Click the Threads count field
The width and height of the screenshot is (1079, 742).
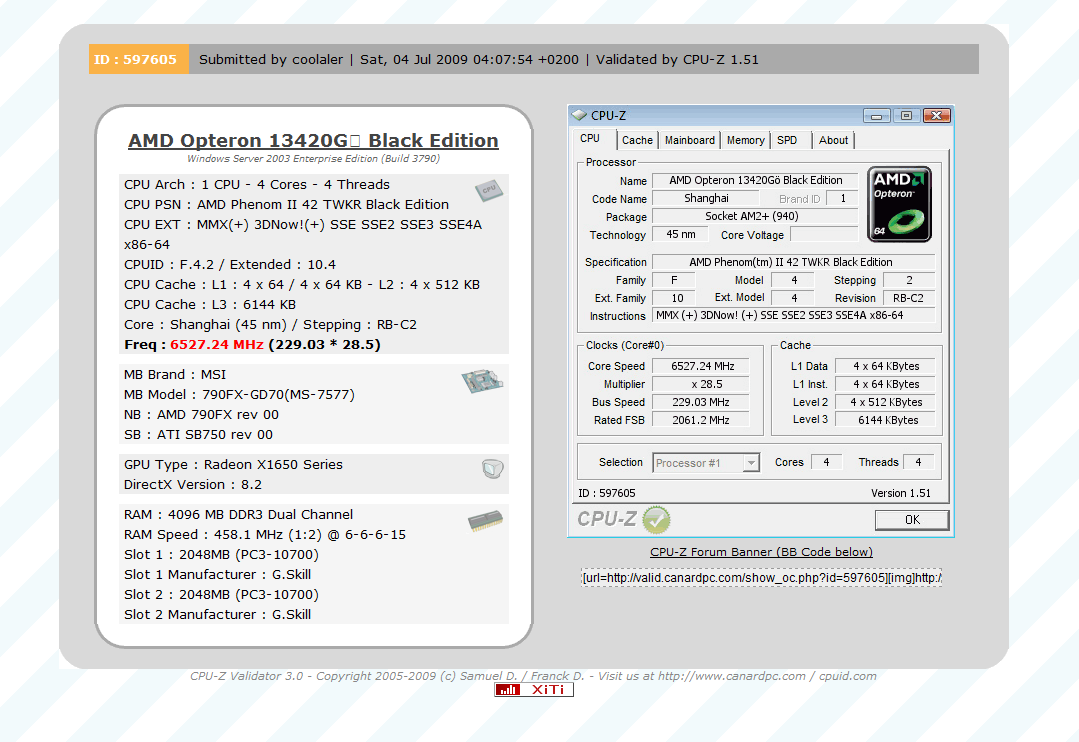click(x=919, y=463)
